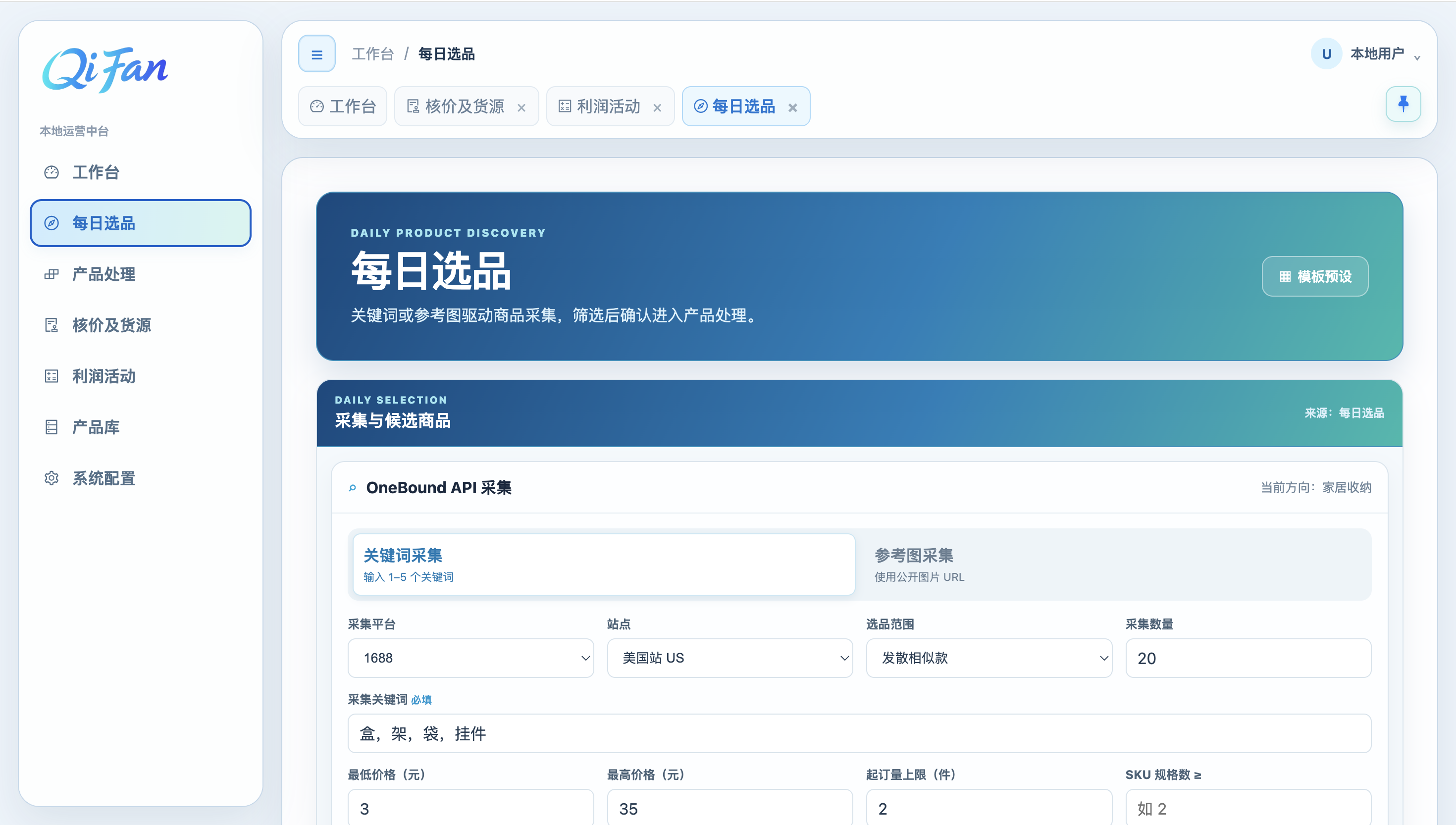Click the 产品库 icon in sidebar
Image resolution: width=1456 pixels, height=825 pixels.
[52, 427]
